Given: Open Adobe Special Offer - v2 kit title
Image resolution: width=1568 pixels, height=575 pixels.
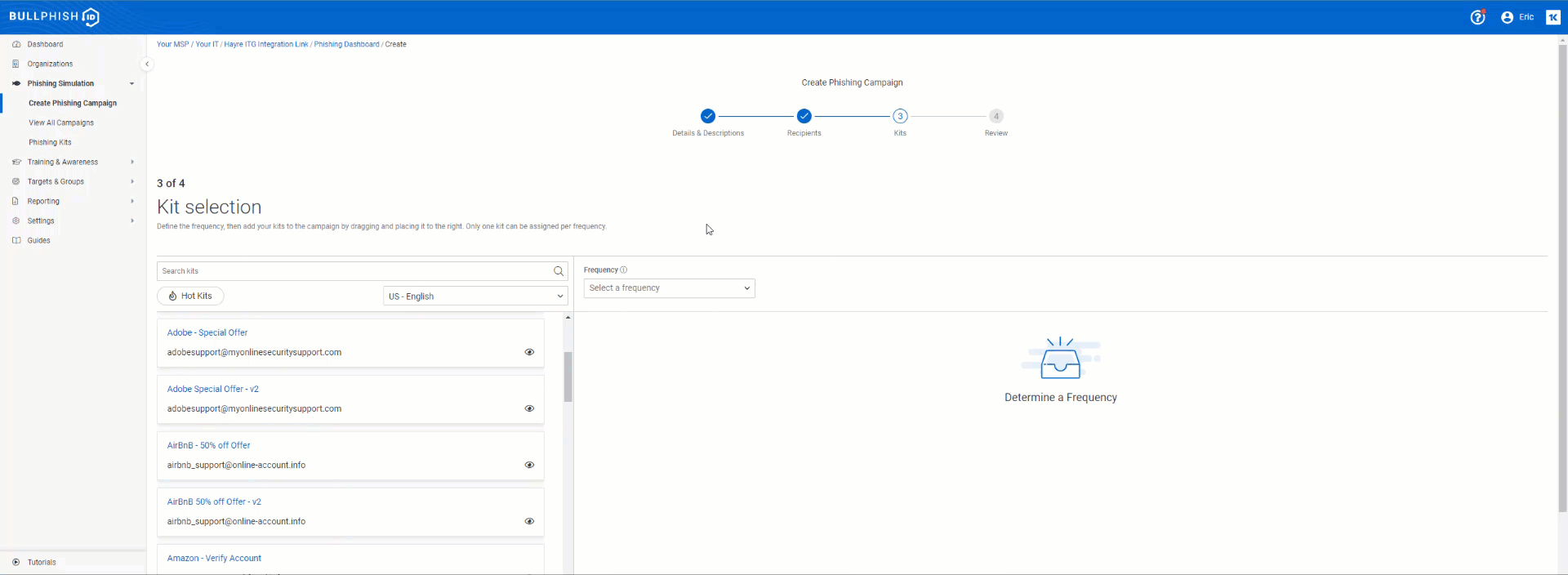Looking at the screenshot, I should click(x=213, y=389).
